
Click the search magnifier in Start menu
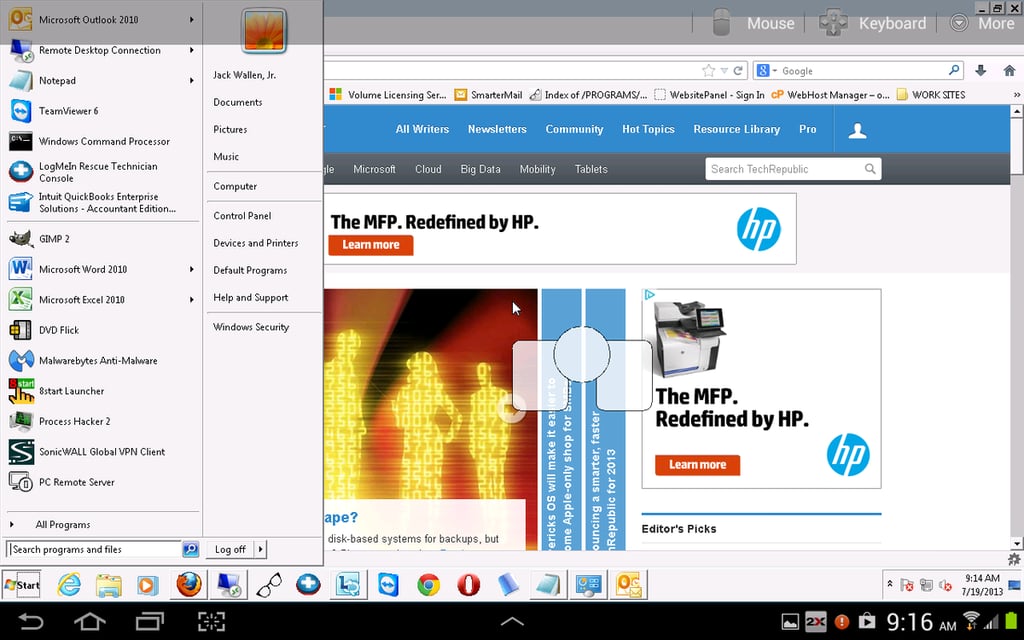(x=190, y=549)
